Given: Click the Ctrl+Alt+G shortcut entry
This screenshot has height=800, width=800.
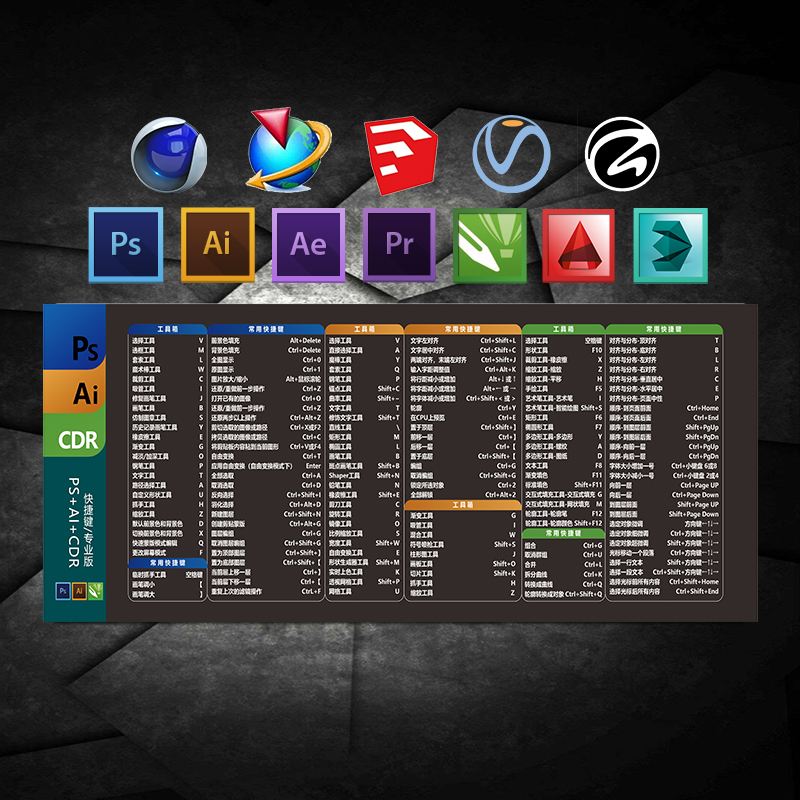Looking at the screenshot, I should [305, 524].
